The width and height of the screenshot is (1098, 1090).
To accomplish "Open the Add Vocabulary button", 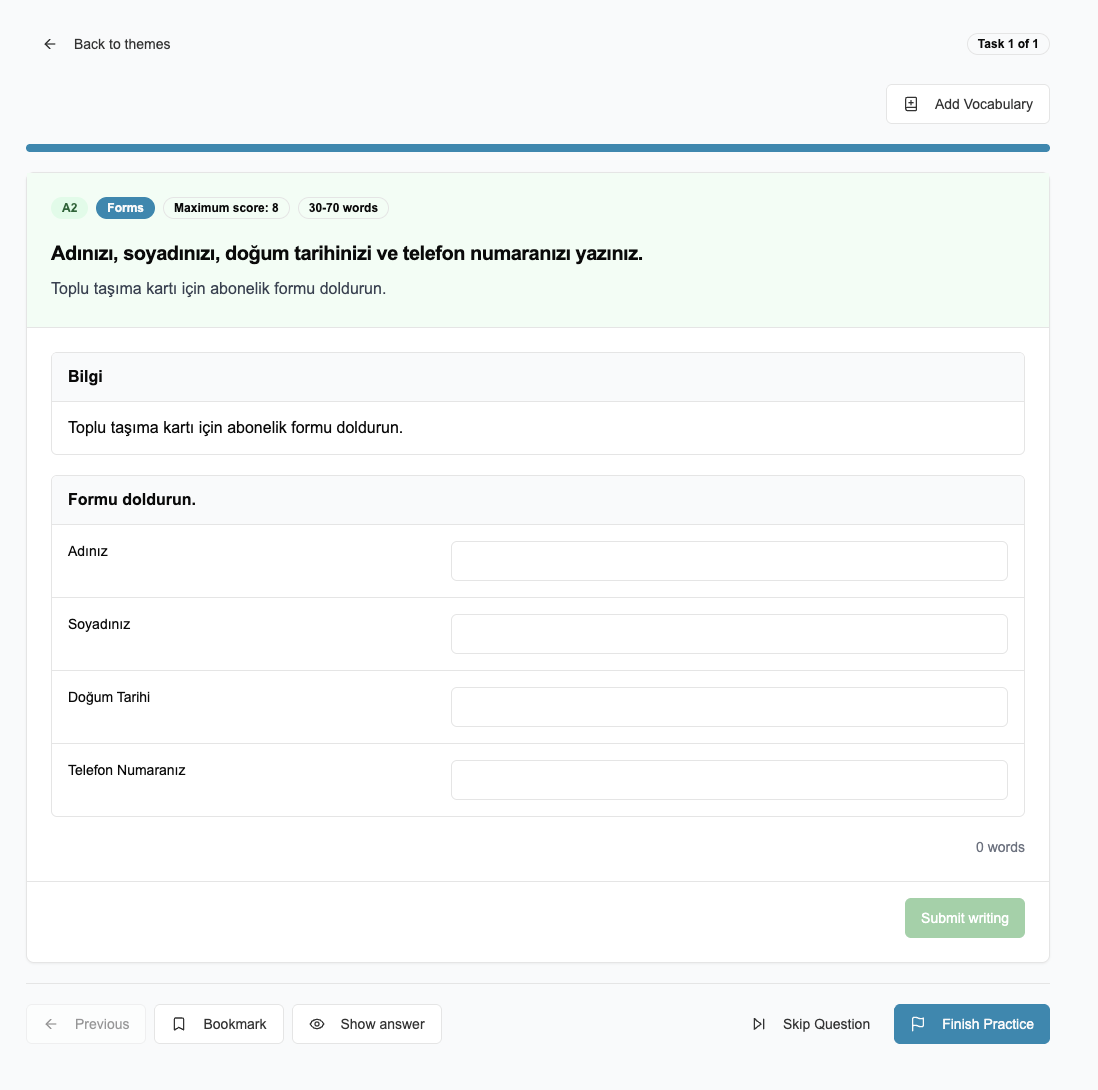I will (x=968, y=104).
